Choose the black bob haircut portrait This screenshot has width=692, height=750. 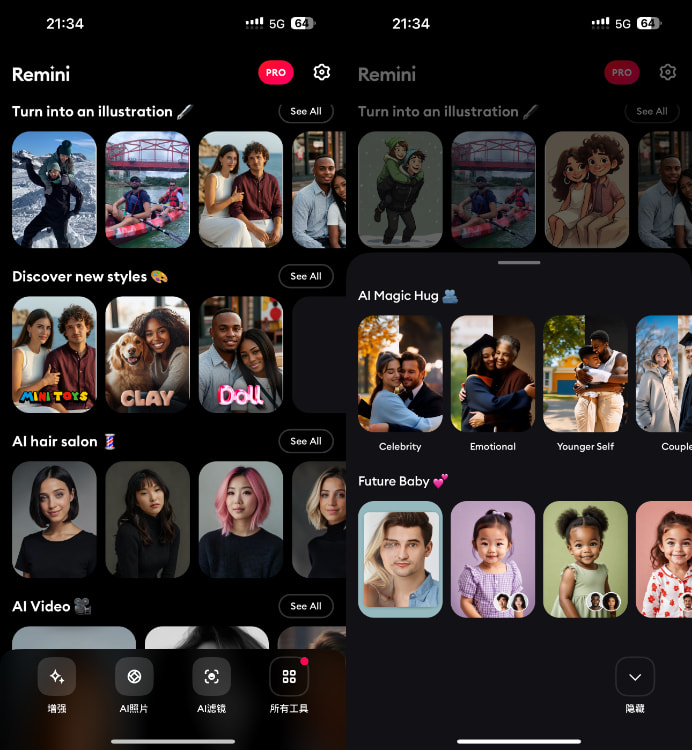54,519
